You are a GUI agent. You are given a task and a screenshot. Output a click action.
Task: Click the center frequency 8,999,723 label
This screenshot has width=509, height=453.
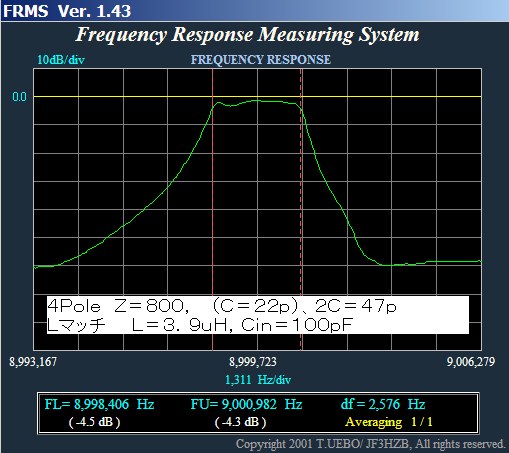pos(253,362)
